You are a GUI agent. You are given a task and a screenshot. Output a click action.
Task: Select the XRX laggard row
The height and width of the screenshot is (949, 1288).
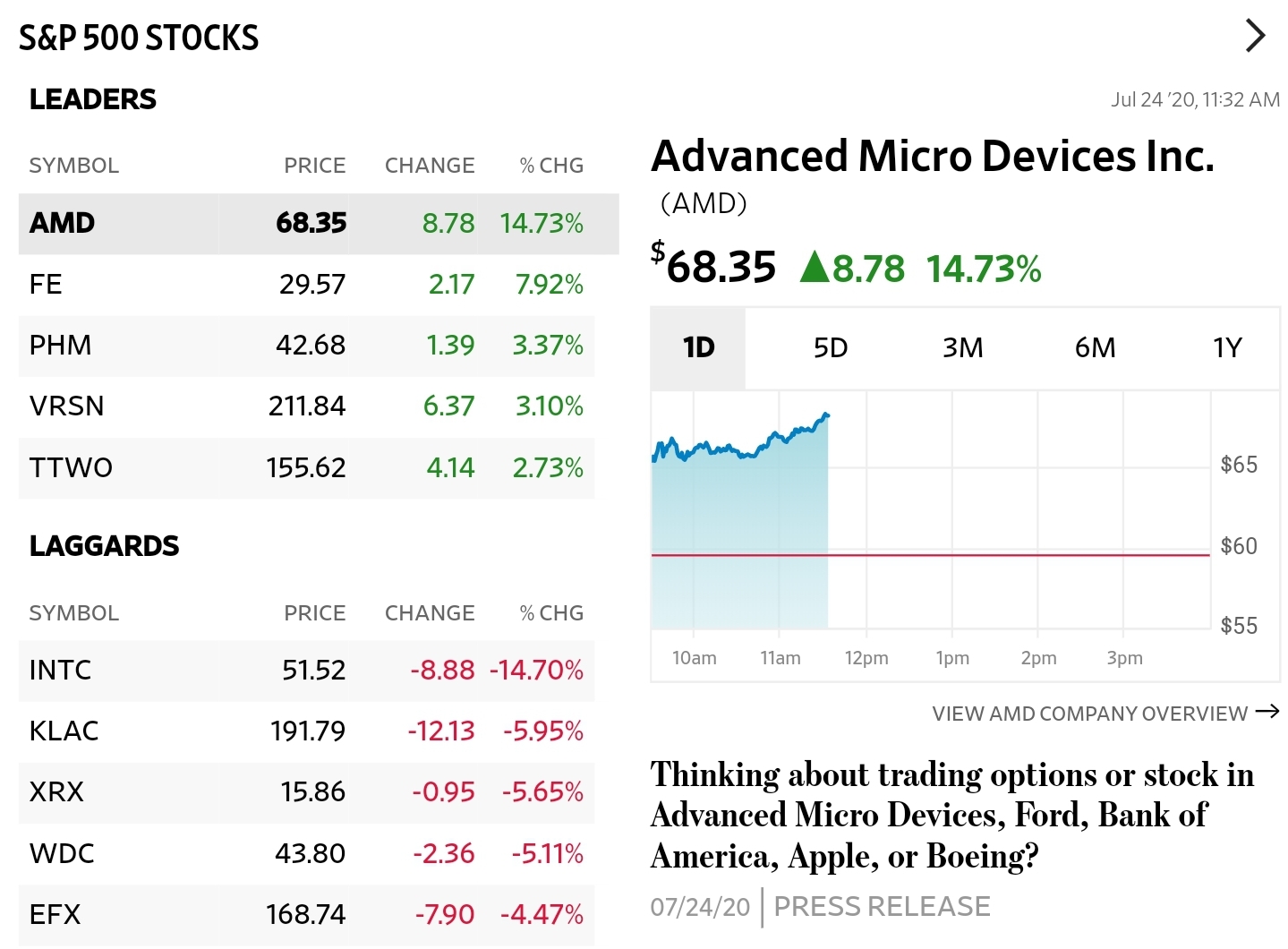(307, 792)
